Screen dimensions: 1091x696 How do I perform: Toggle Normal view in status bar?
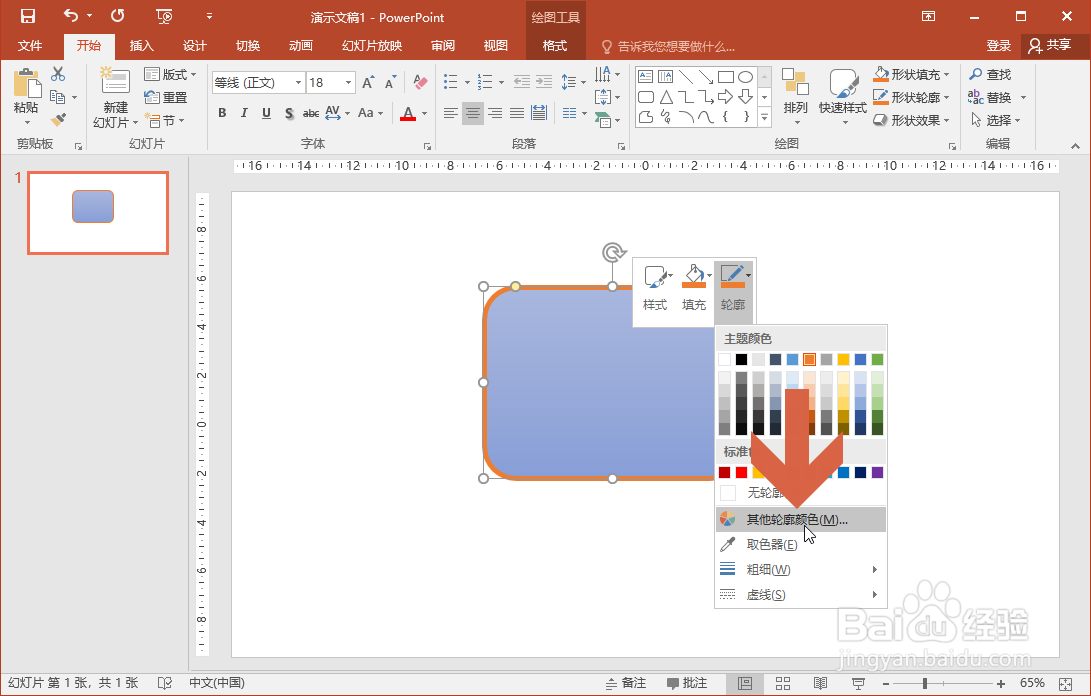point(744,683)
